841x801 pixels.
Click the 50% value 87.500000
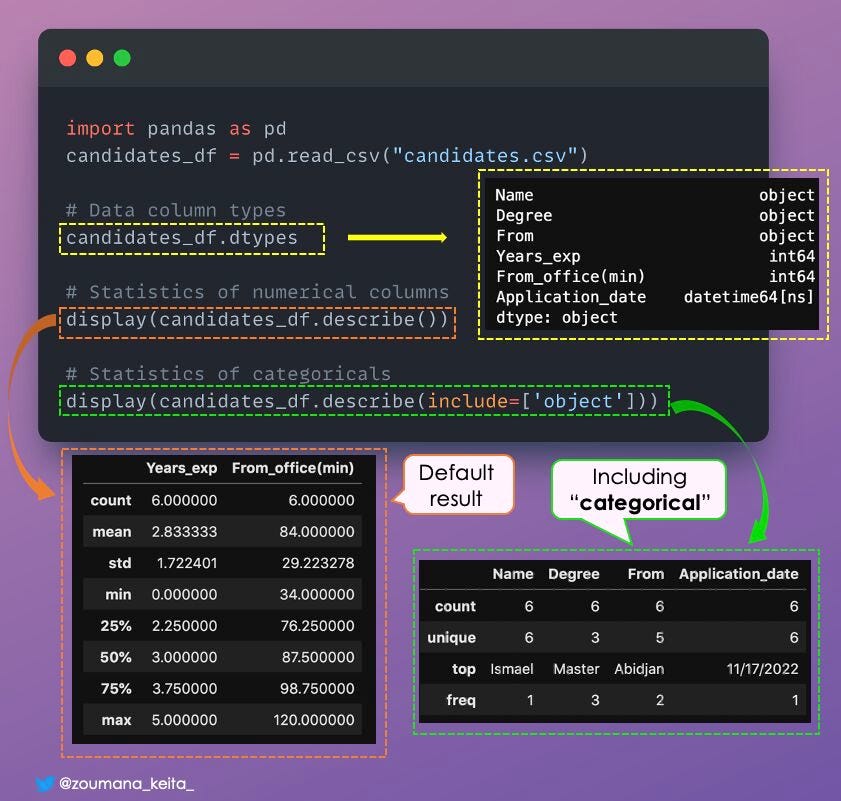tap(319, 657)
